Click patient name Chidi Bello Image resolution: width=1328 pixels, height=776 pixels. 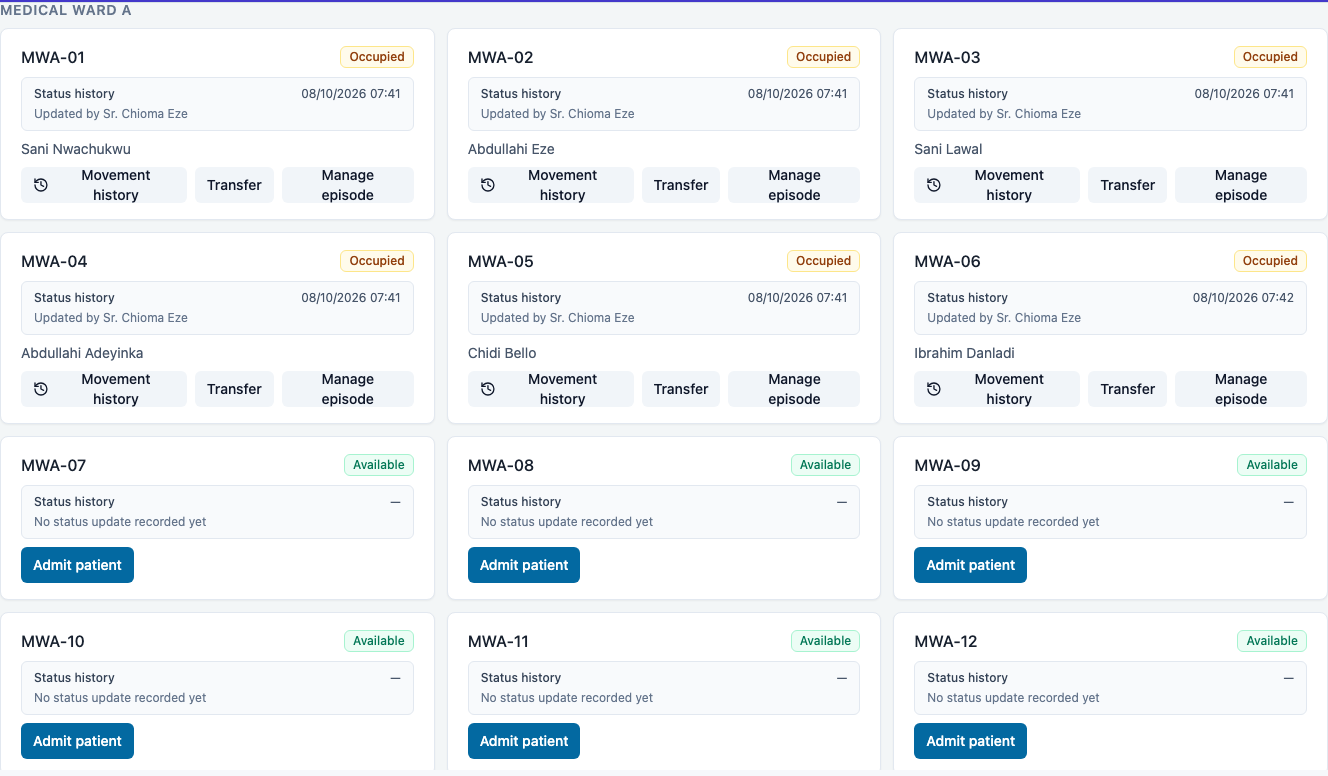(x=502, y=353)
